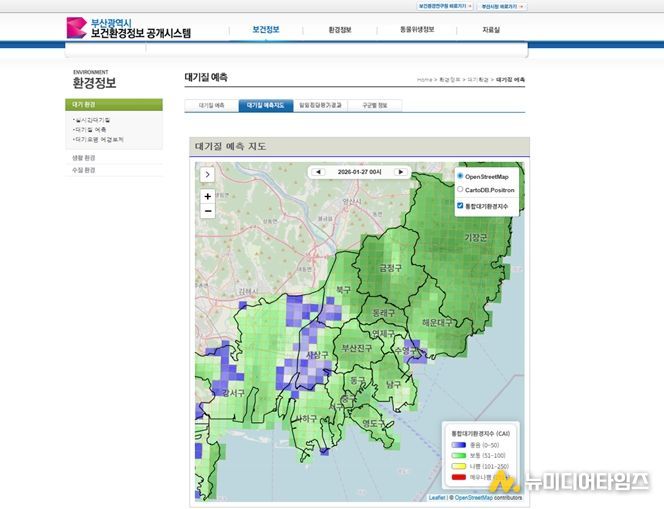The image size is (664, 509).
Task: Open the 자료실 top menu
Action: (491, 30)
